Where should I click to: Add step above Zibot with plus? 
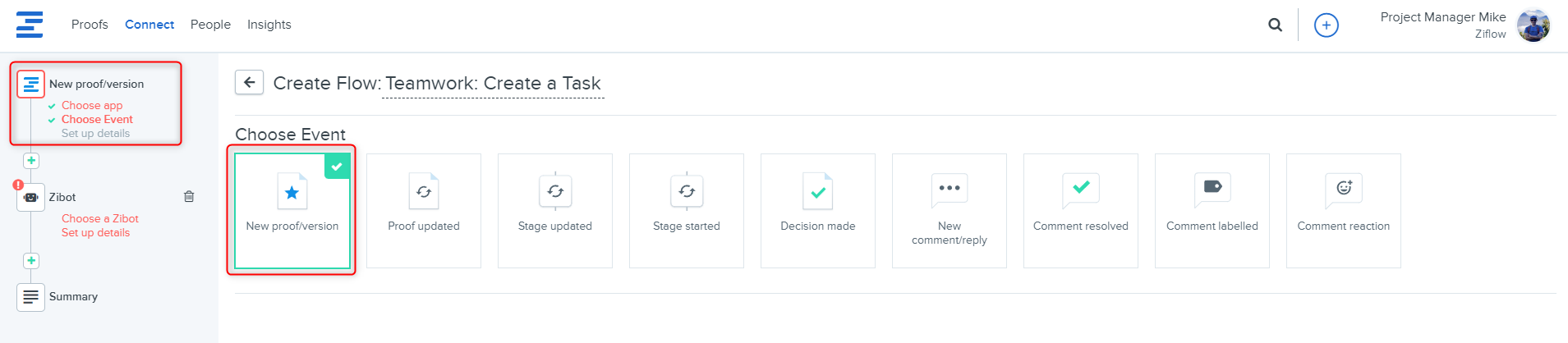[x=31, y=161]
